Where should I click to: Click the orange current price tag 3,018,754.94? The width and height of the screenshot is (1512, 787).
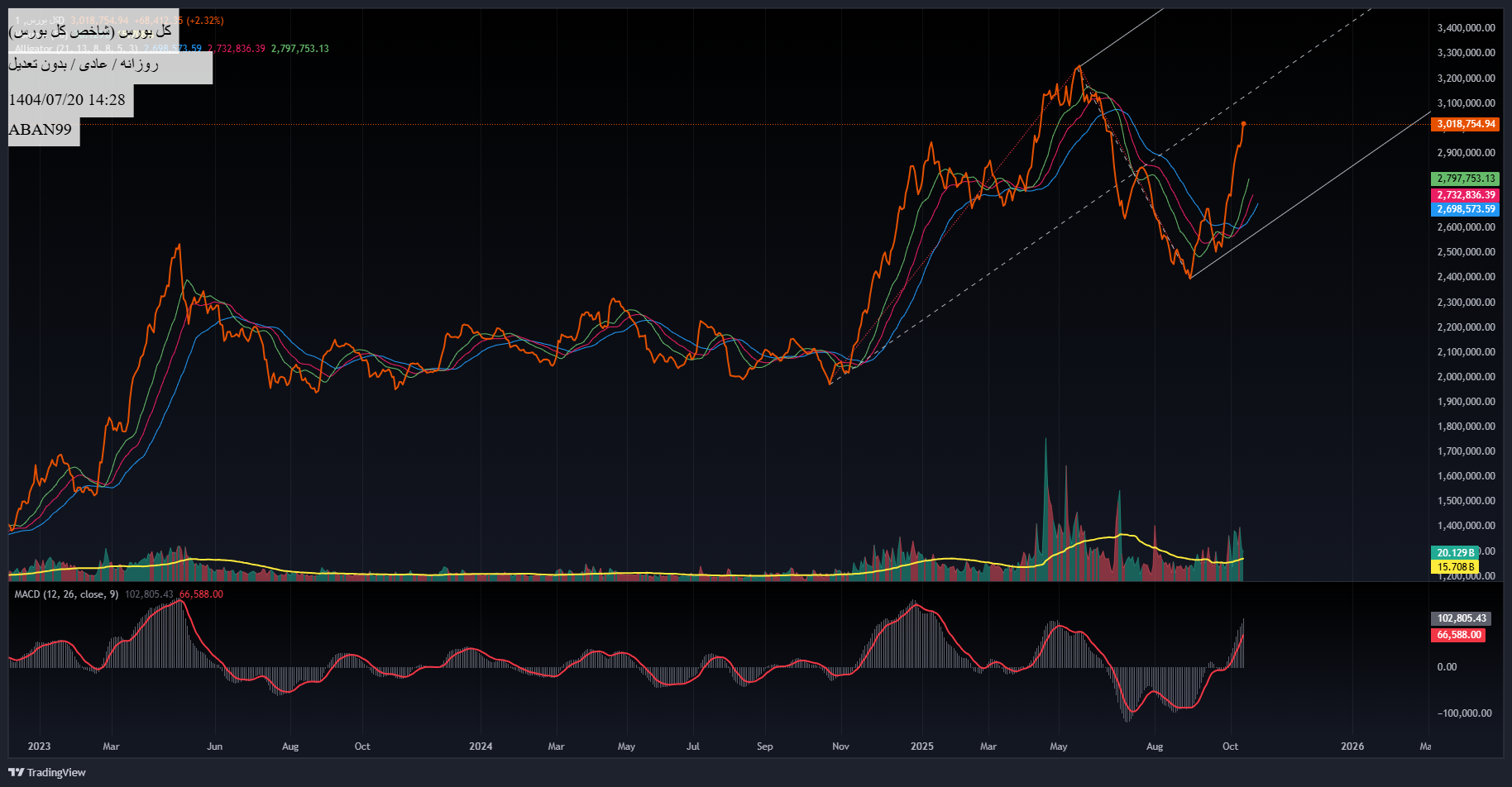pos(1465,124)
